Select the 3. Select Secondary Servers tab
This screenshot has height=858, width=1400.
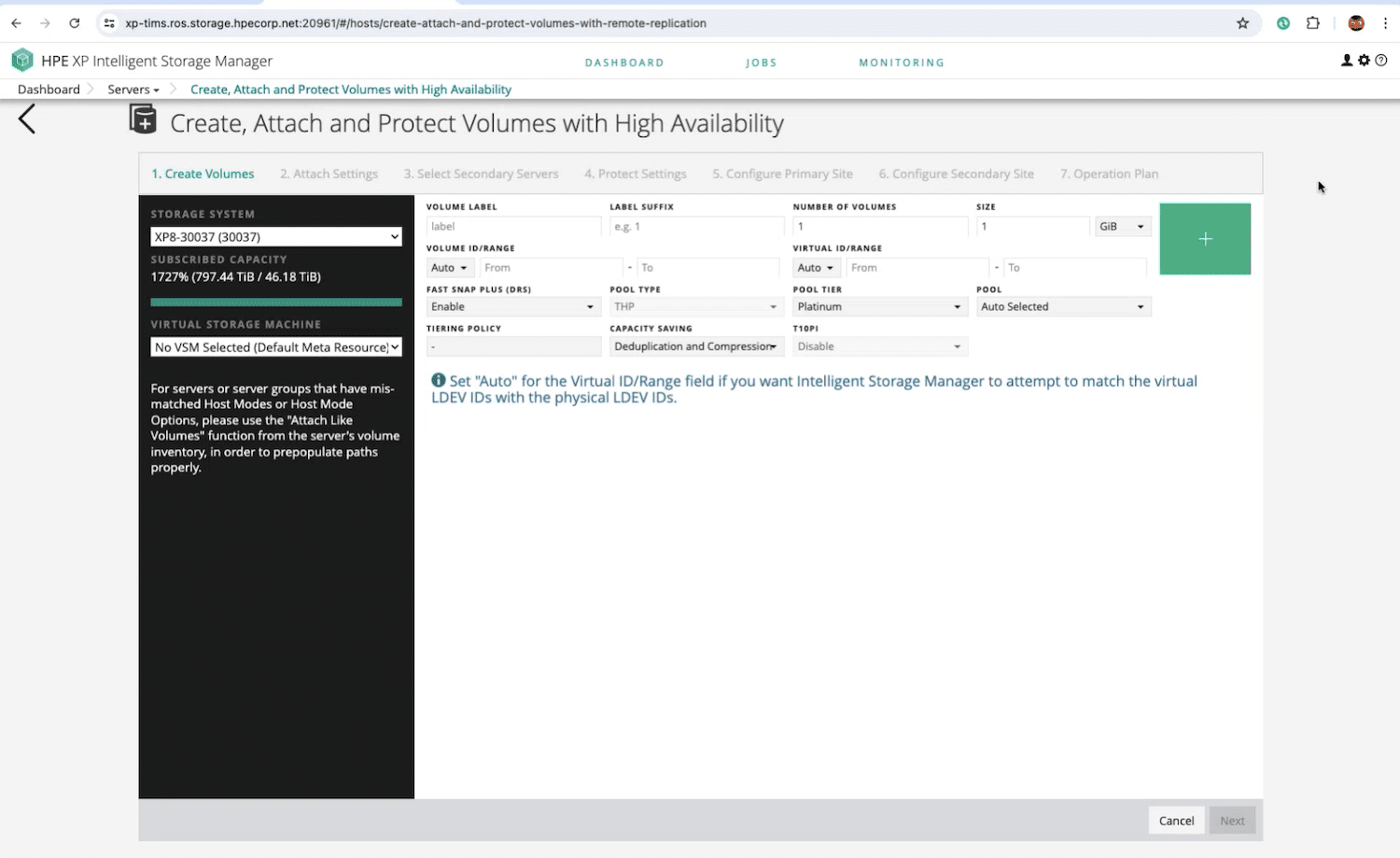[481, 174]
